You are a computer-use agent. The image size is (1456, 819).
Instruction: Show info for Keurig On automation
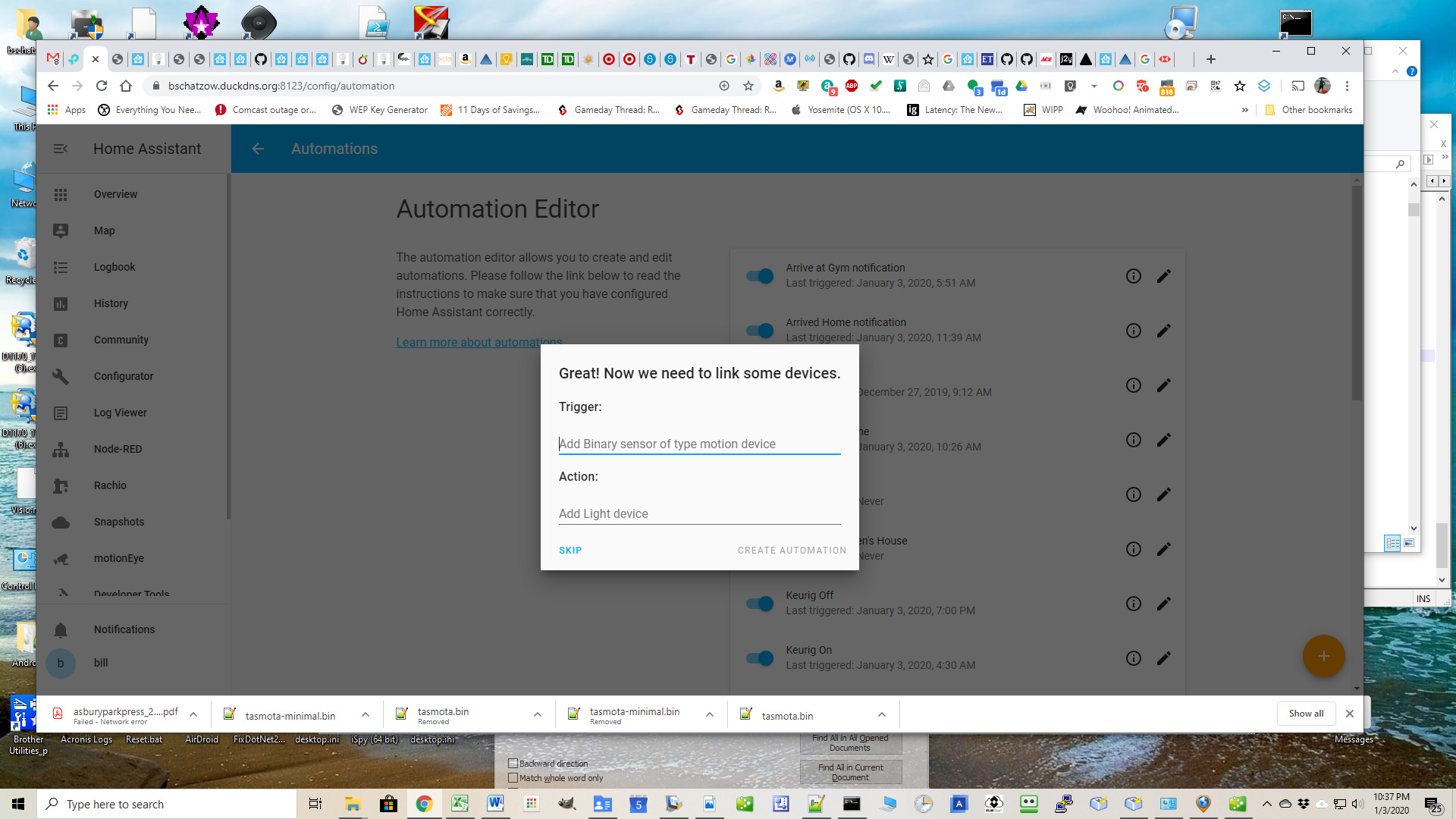tap(1133, 658)
